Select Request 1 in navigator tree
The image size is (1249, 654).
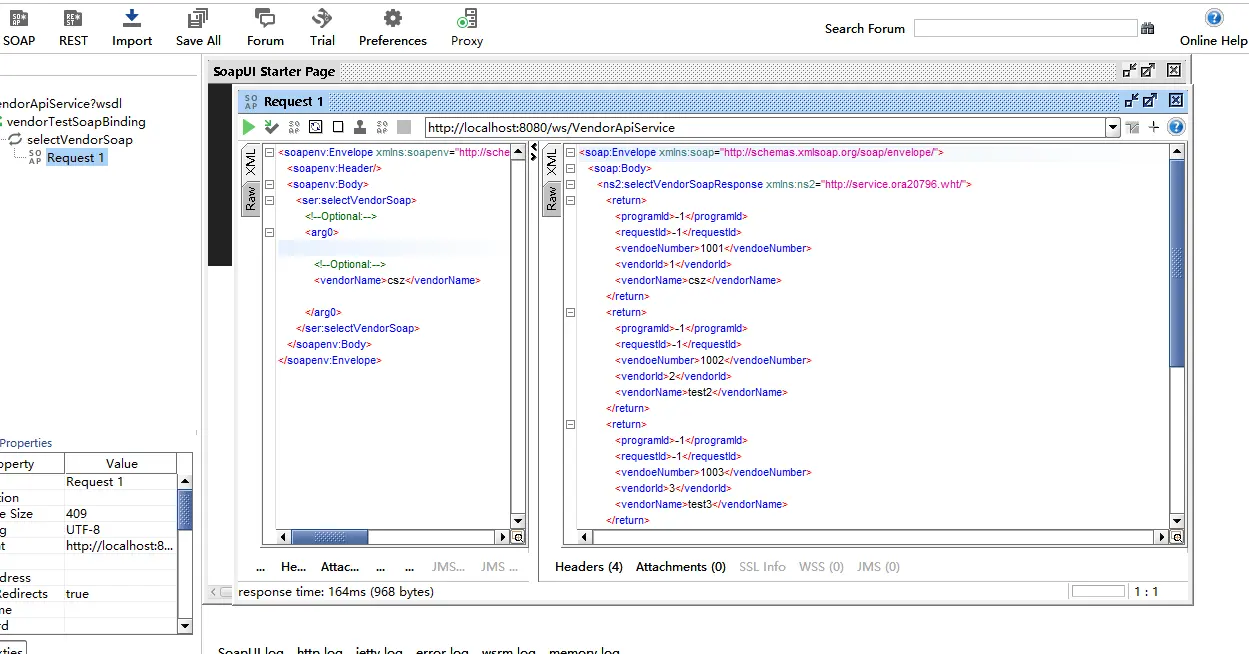click(x=75, y=157)
